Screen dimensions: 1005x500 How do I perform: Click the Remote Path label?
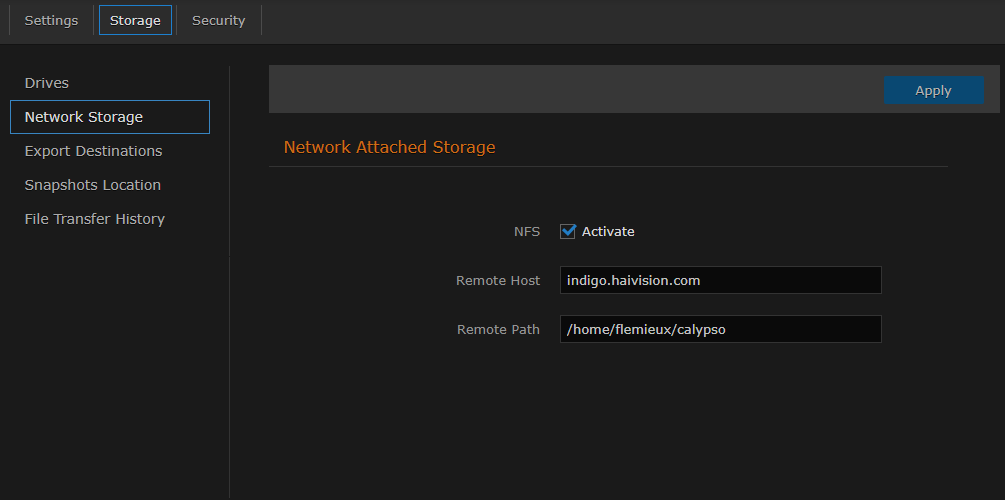[x=498, y=329]
